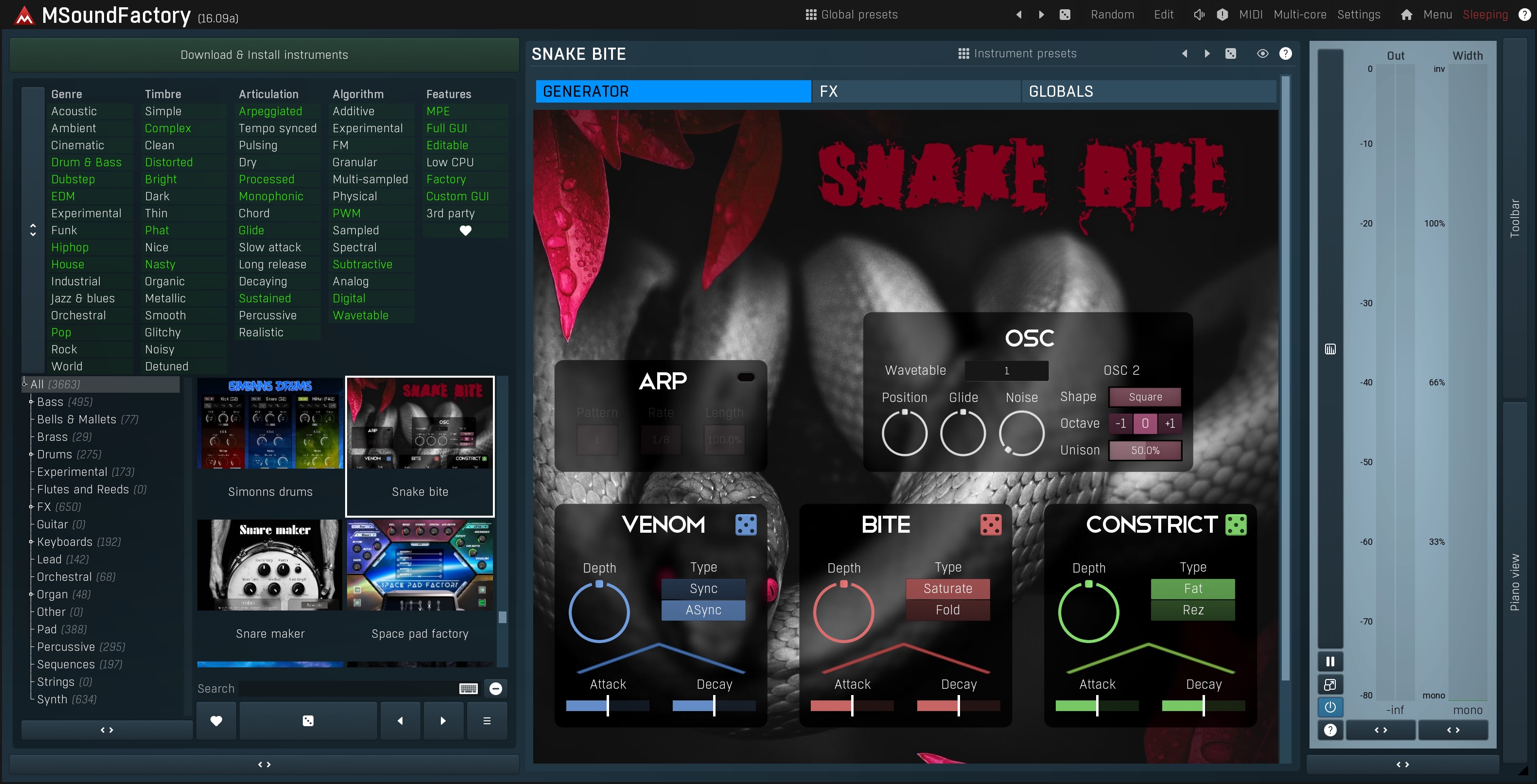Switch to the GLOBALS tab
This screenshot has height=784, width=1537.
click(x=1149, y=91)
